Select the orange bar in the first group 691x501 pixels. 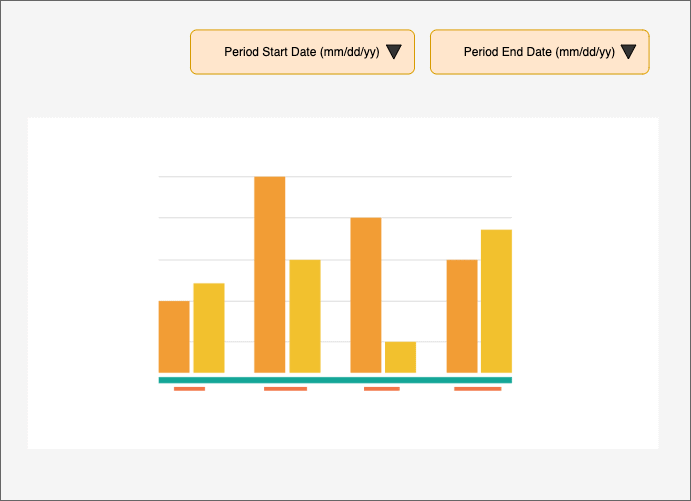(174, 337)
